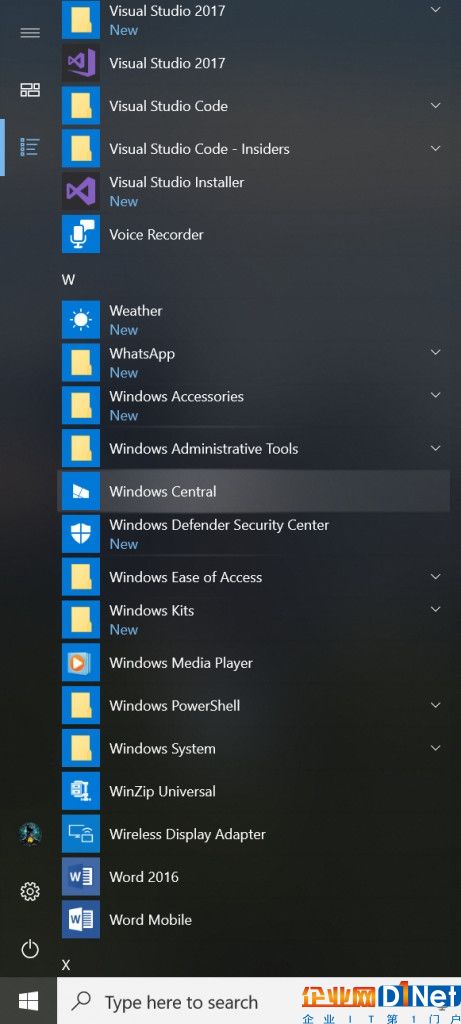Open Windows Defender Security Center shield icon
The width and height of the screenshot is (461, 1024).
81,534
